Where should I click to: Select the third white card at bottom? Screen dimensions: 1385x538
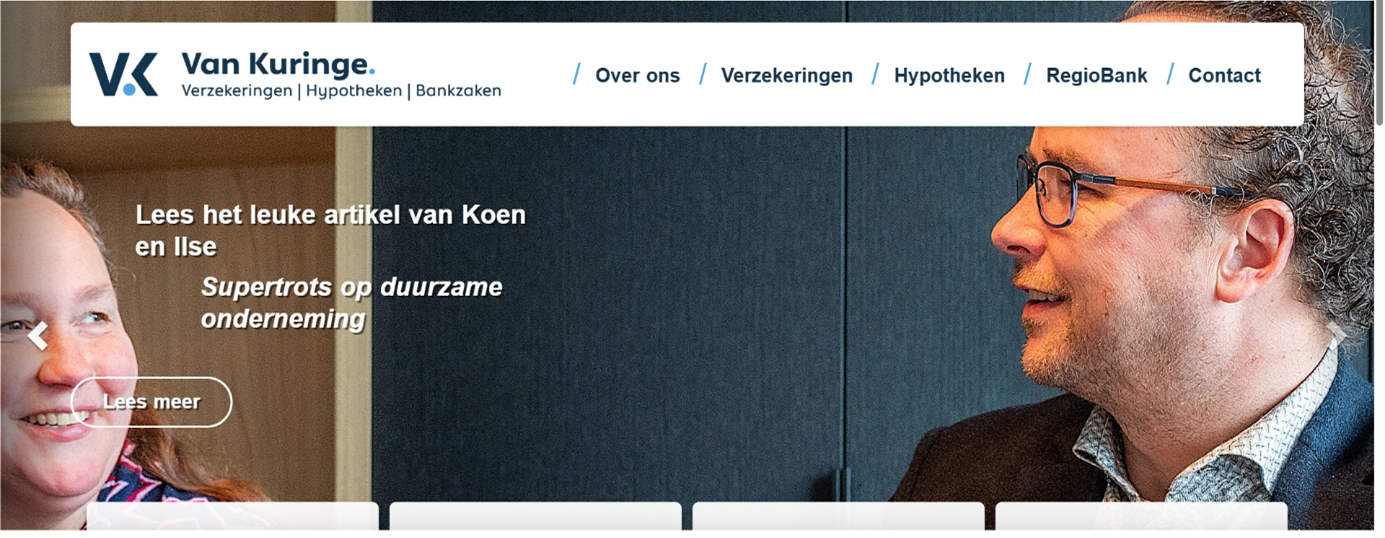(x=838, y=516)
